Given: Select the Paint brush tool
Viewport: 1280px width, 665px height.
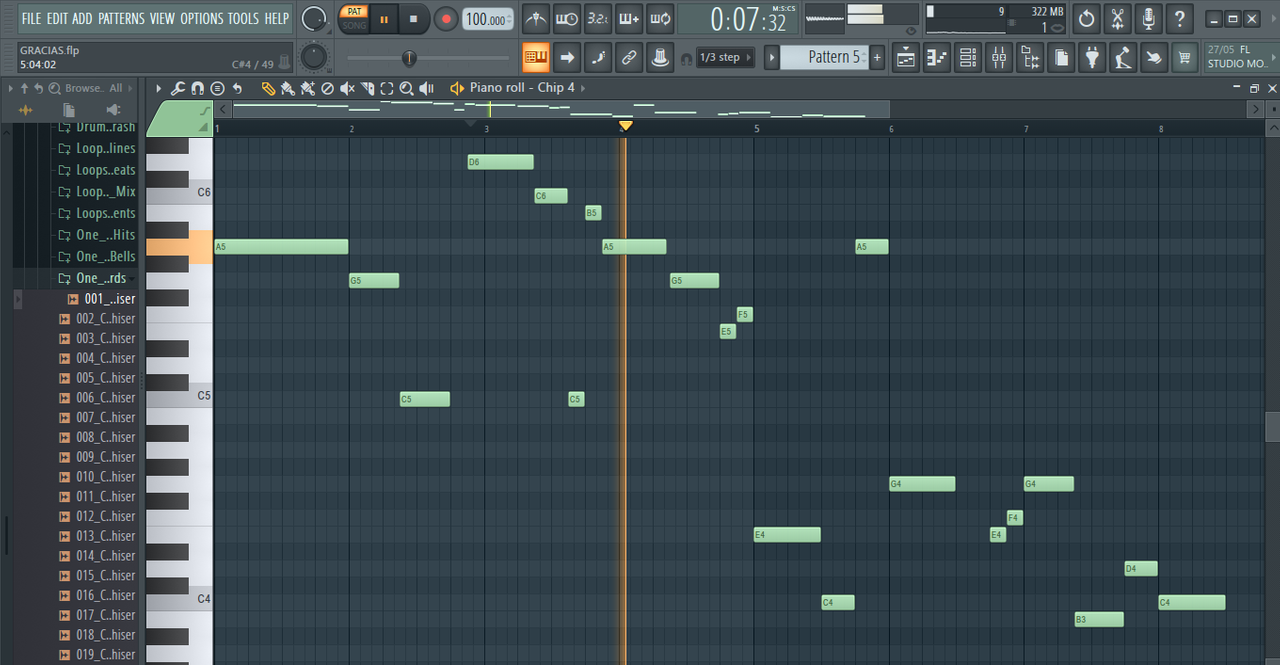Looking at the screenshot, I should (288, 88).
